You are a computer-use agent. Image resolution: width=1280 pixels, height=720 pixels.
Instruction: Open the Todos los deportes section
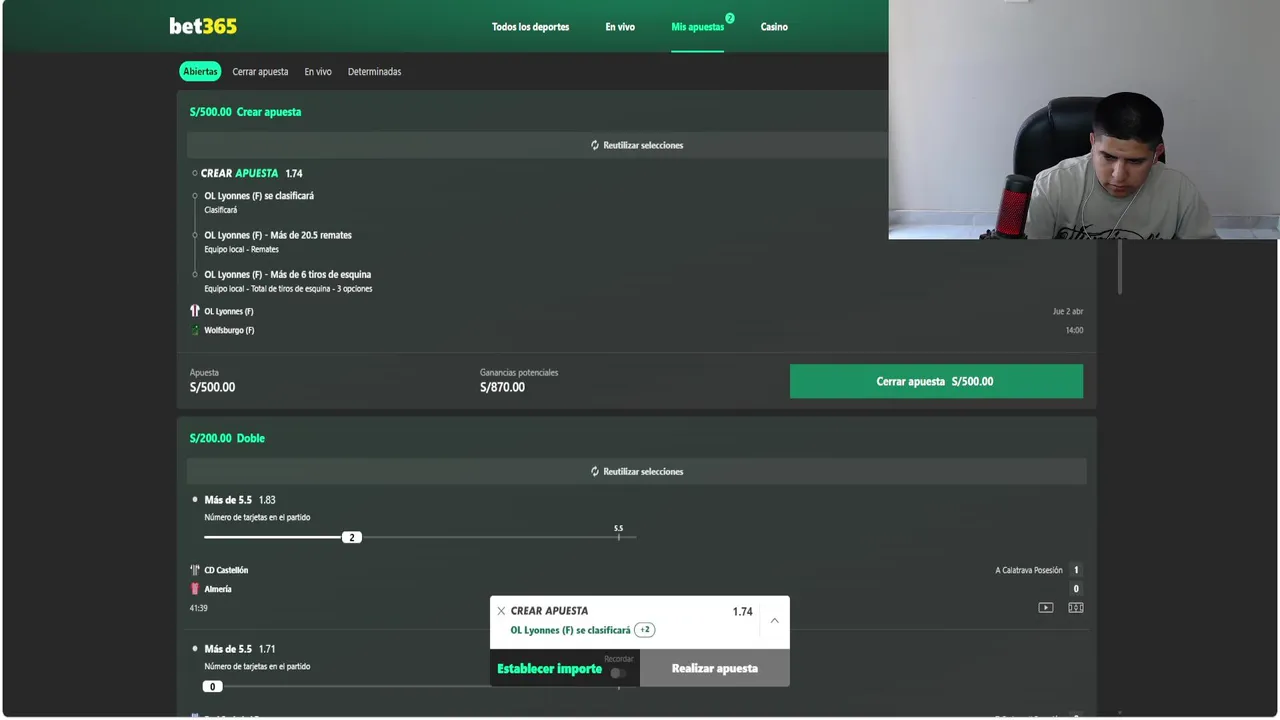point(530,27)
